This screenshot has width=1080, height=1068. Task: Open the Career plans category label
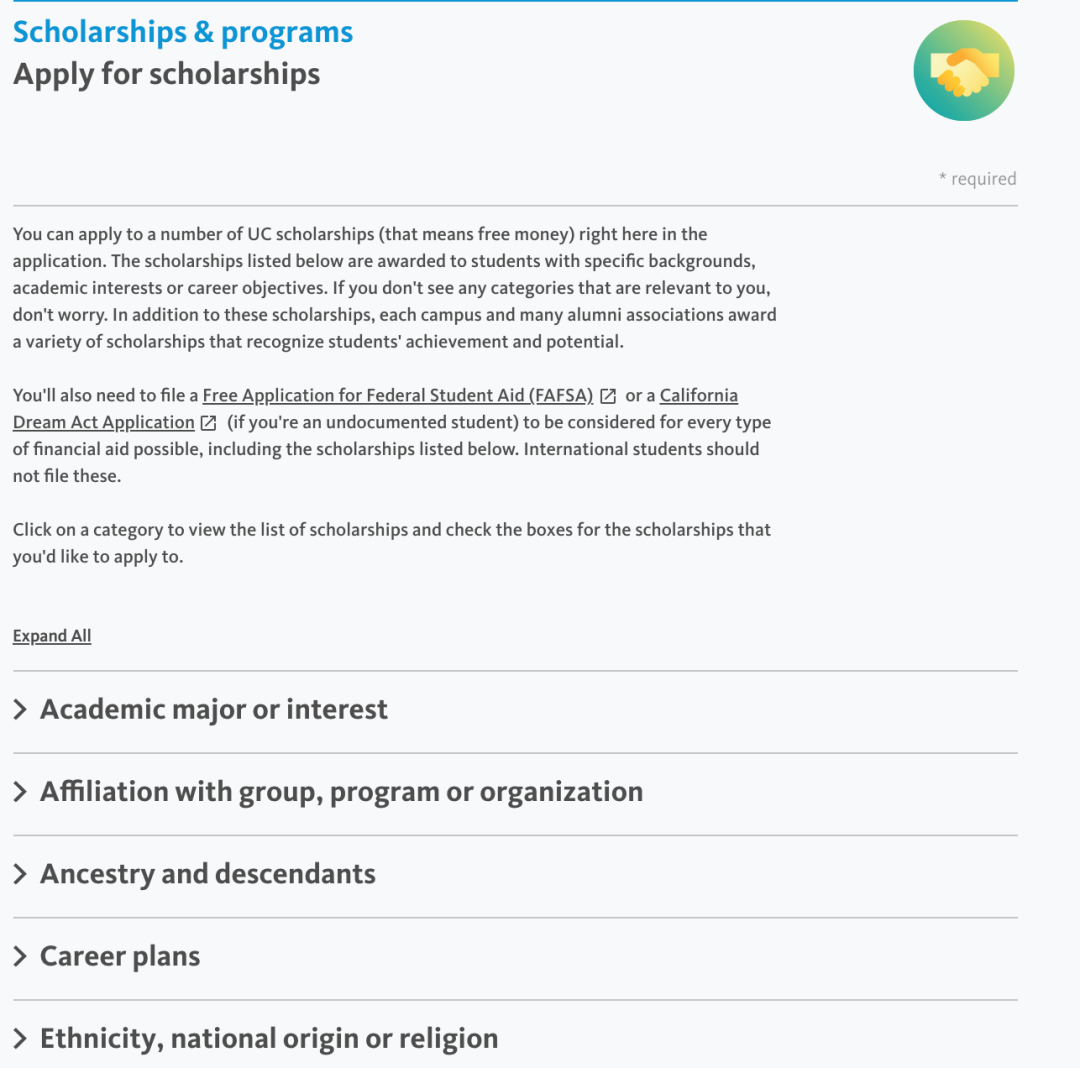coord(120,956)
